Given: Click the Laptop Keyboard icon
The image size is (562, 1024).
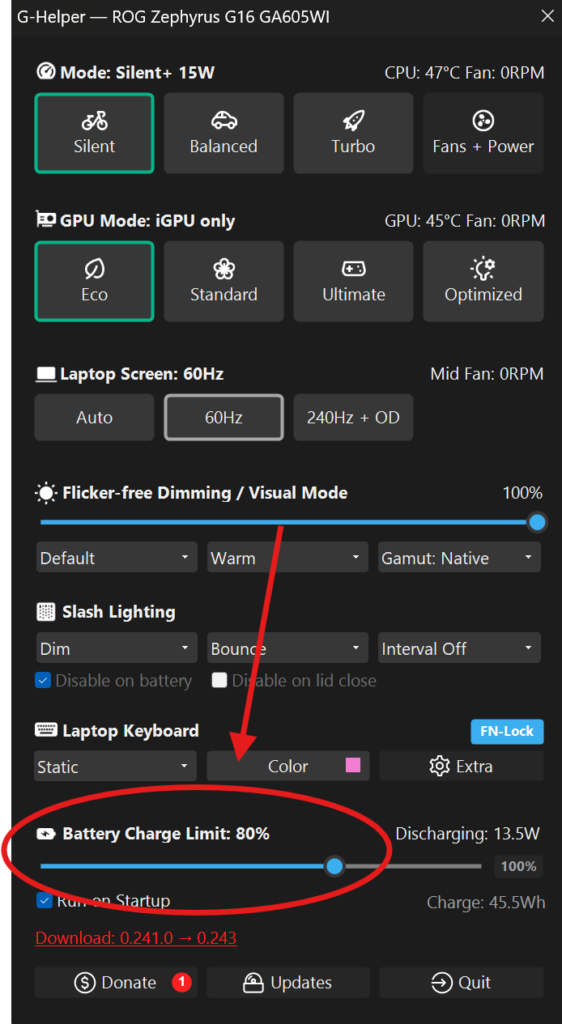Looking at the screenshot, I should pyautogui.click(x=46, y=731).
